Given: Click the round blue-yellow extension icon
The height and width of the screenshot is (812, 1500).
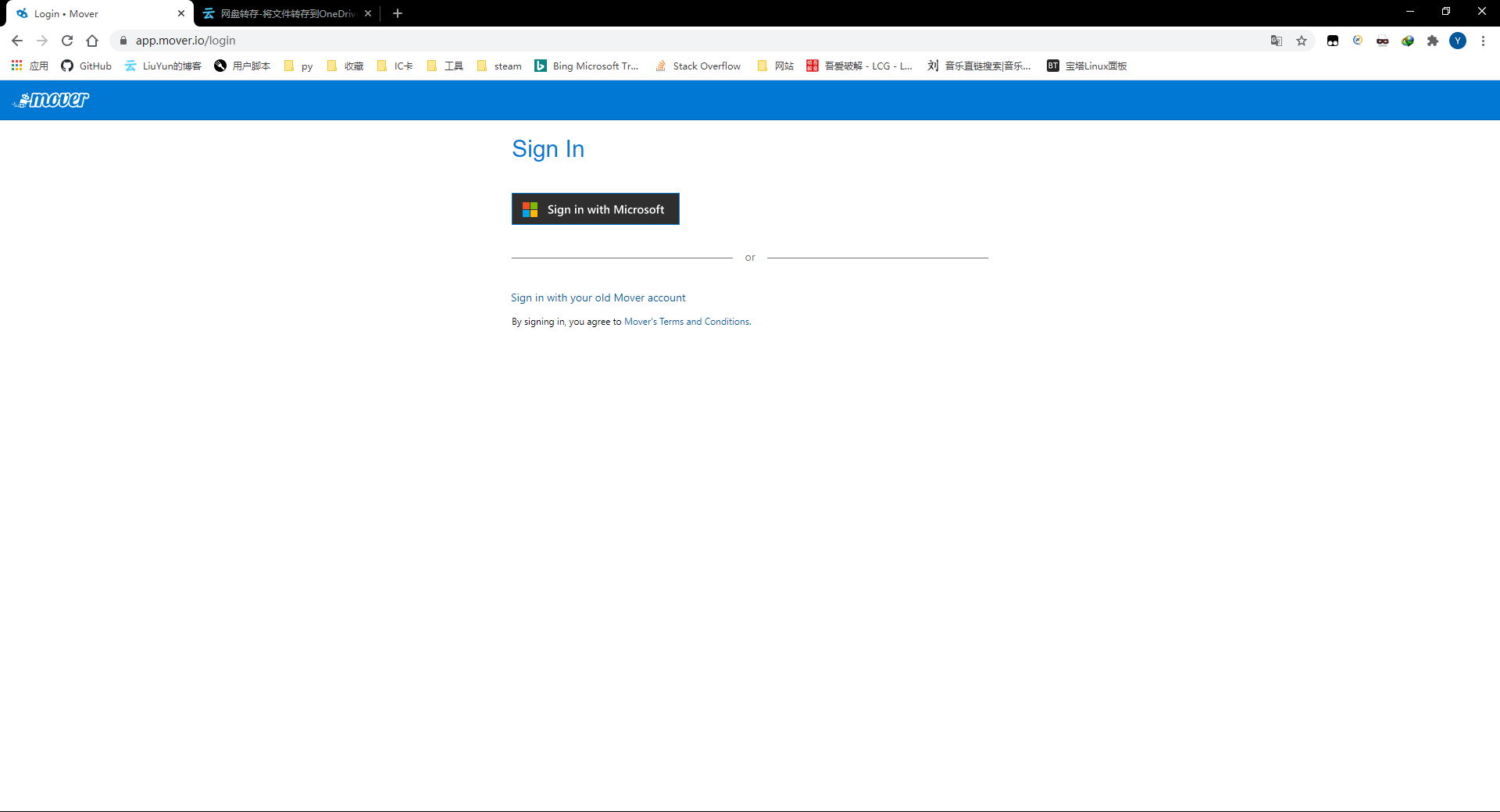Looking at the screenshot, I should 1358,41.
